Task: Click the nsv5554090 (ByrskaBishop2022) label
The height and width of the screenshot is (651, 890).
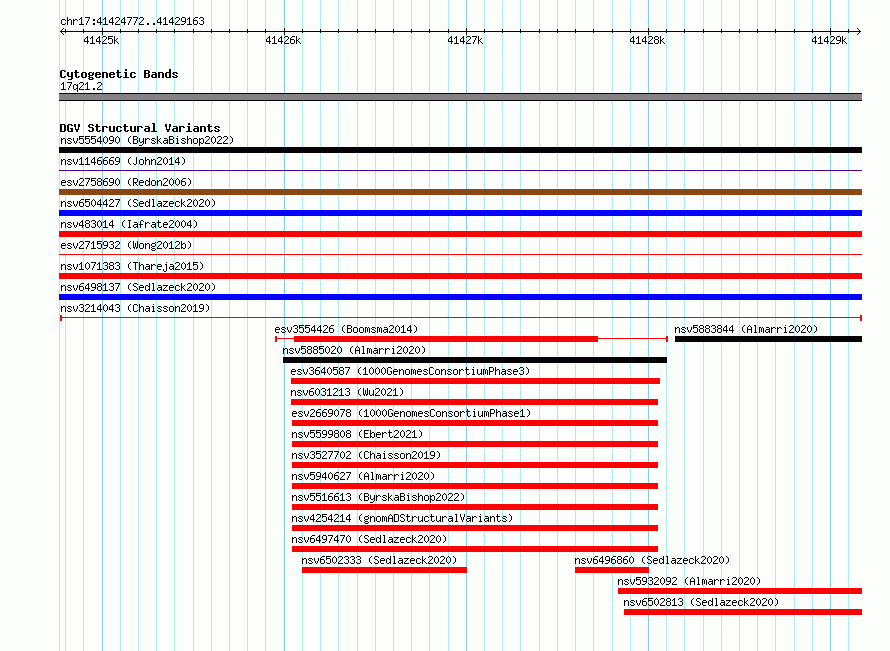Action: pos(147,140)
